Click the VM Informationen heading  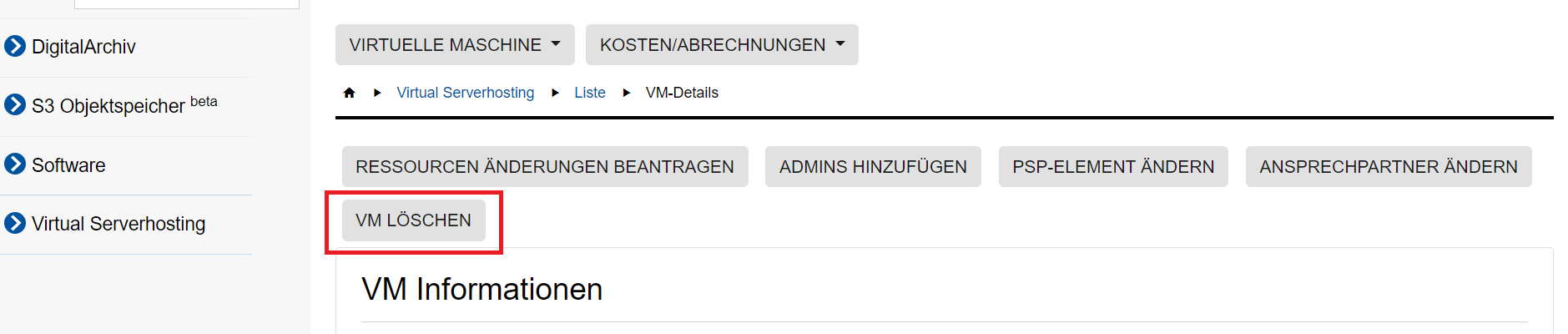(x=481, y=289)
